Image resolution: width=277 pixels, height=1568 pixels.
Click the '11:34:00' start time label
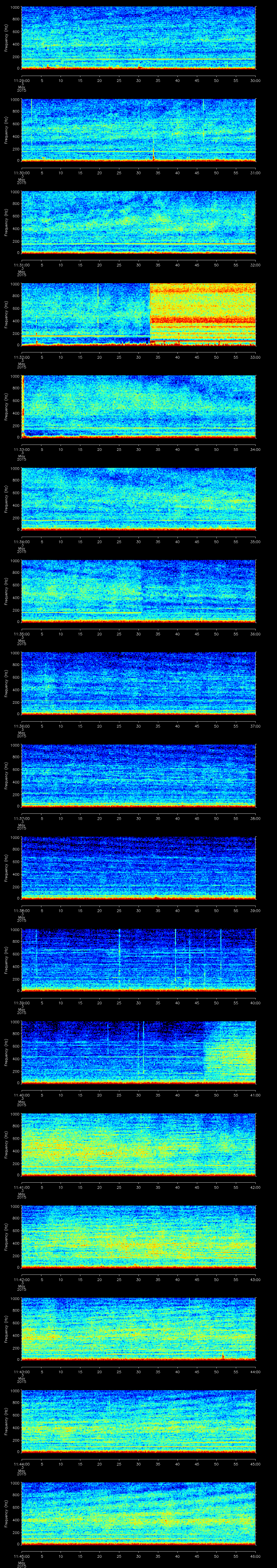(x=21, y=542)
